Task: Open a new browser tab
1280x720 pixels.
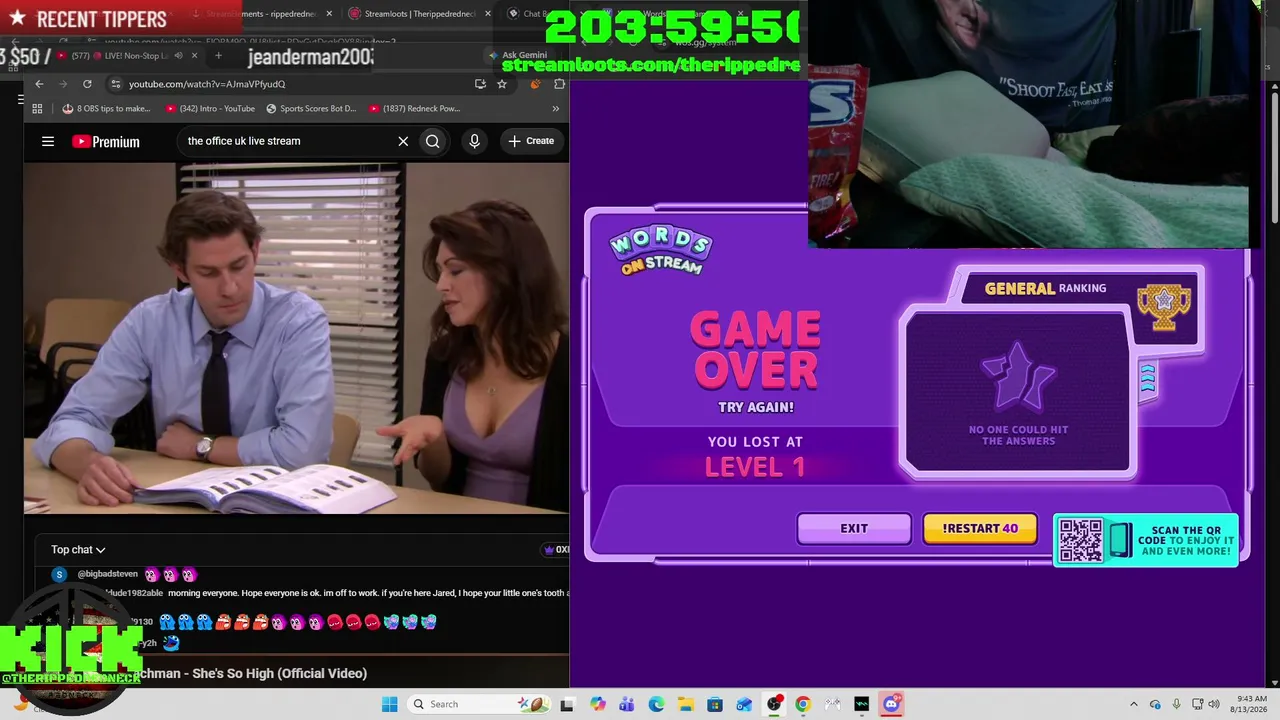Action: click(218, 56)
